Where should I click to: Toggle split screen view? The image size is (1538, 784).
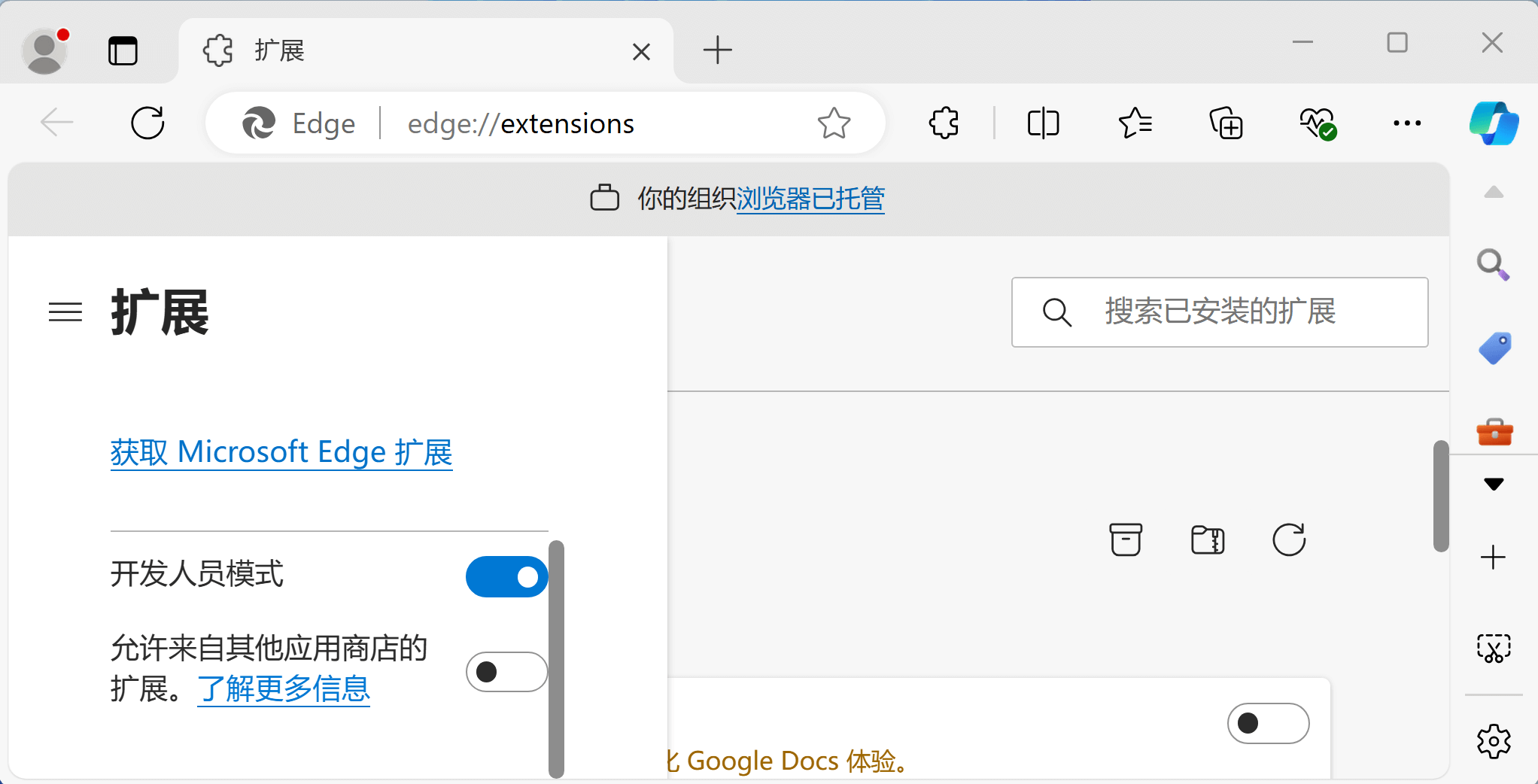coord(1042,123)
